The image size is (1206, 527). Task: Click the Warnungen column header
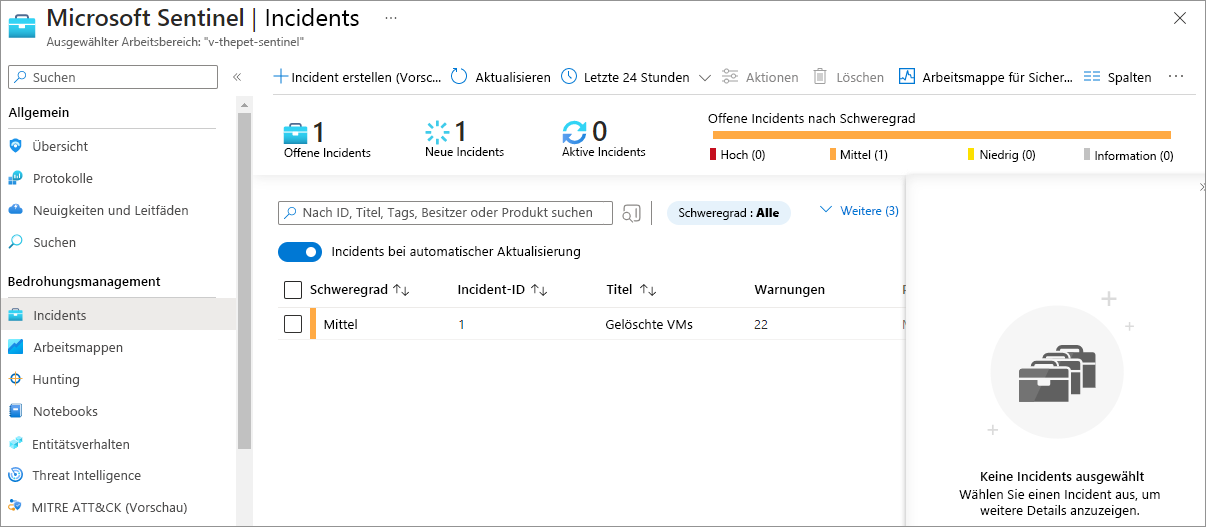click(790, 290)
